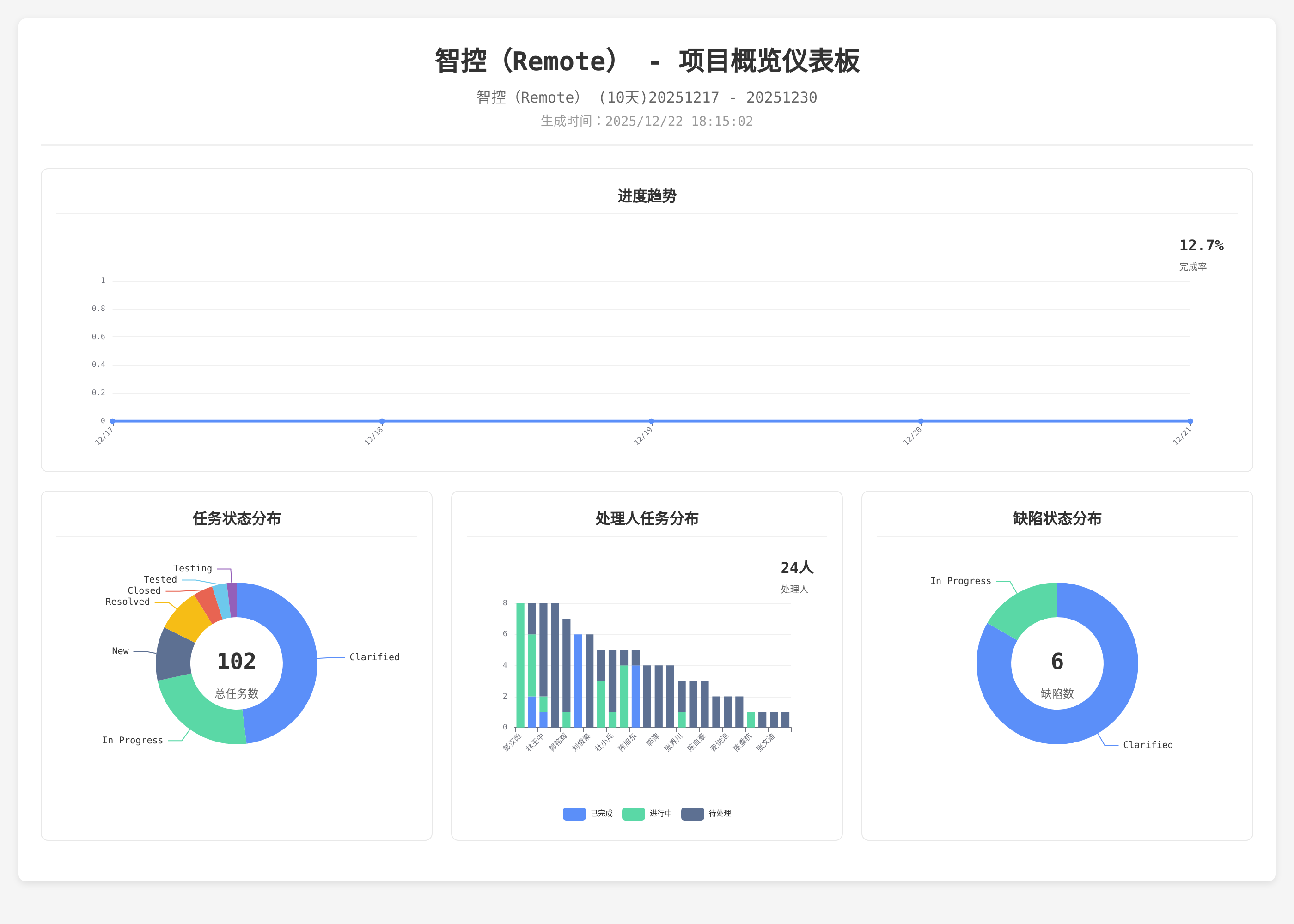
Task: Click the 陈旭东 axis label in bar chart
Action: (x=627, y=742)
